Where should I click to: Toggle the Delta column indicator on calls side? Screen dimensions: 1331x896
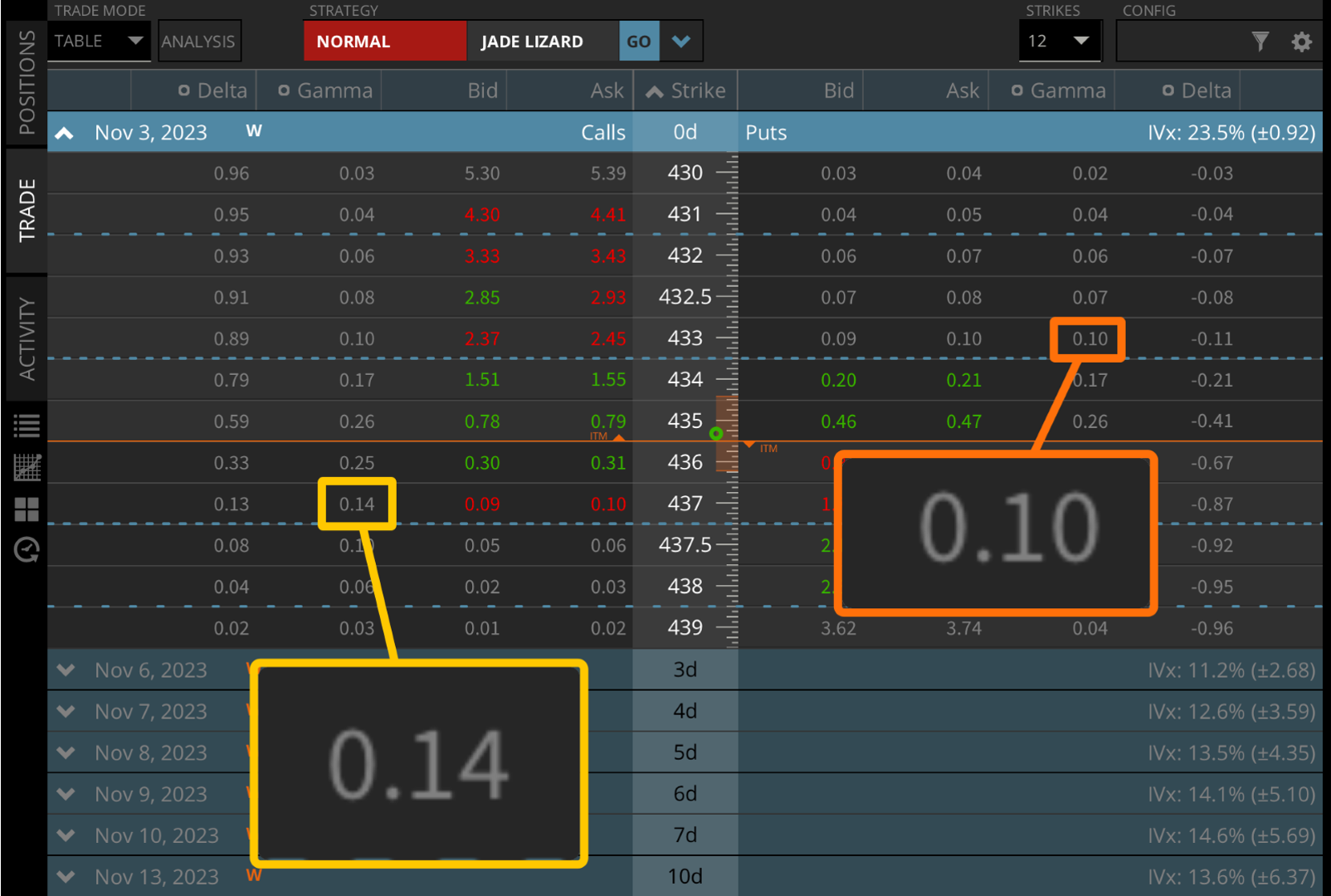(x=183, y=90)
